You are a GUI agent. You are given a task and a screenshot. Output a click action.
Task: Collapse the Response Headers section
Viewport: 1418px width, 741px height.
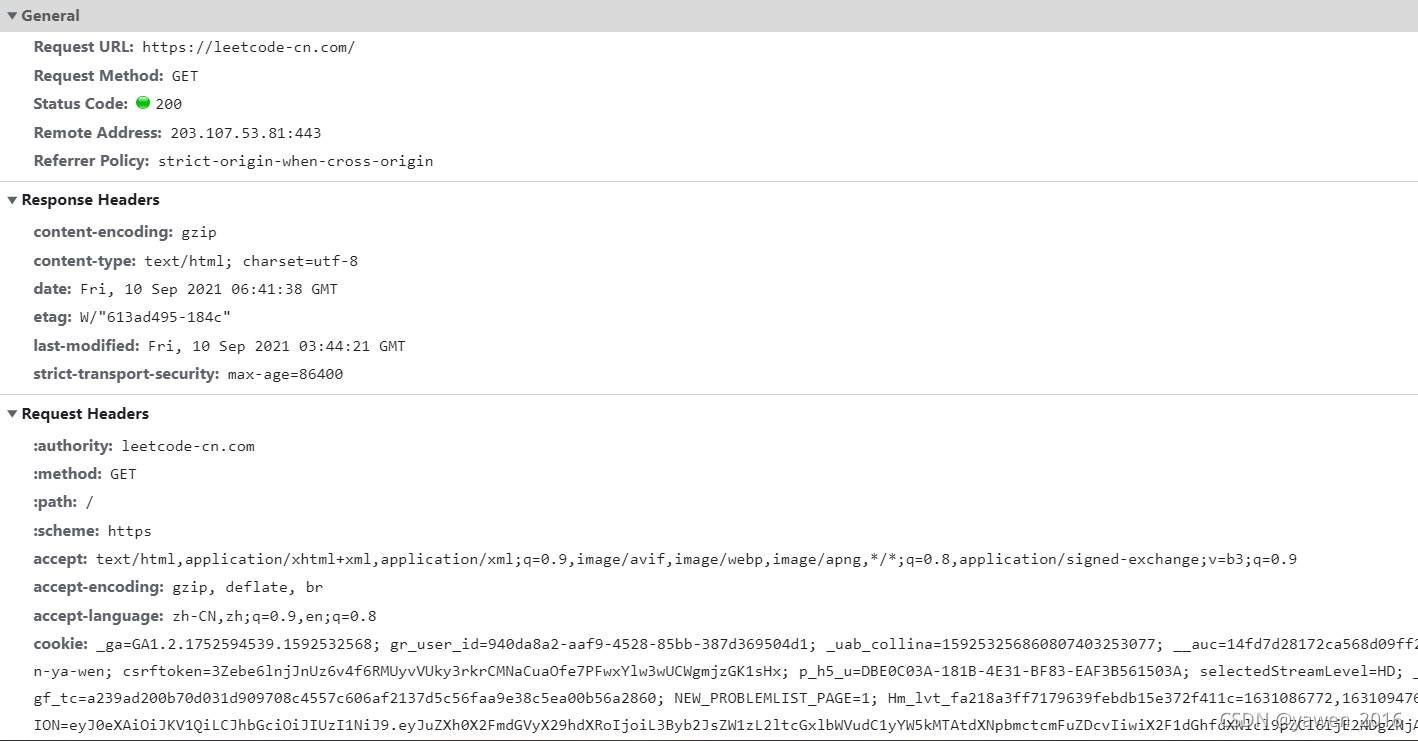pos(12,200)
